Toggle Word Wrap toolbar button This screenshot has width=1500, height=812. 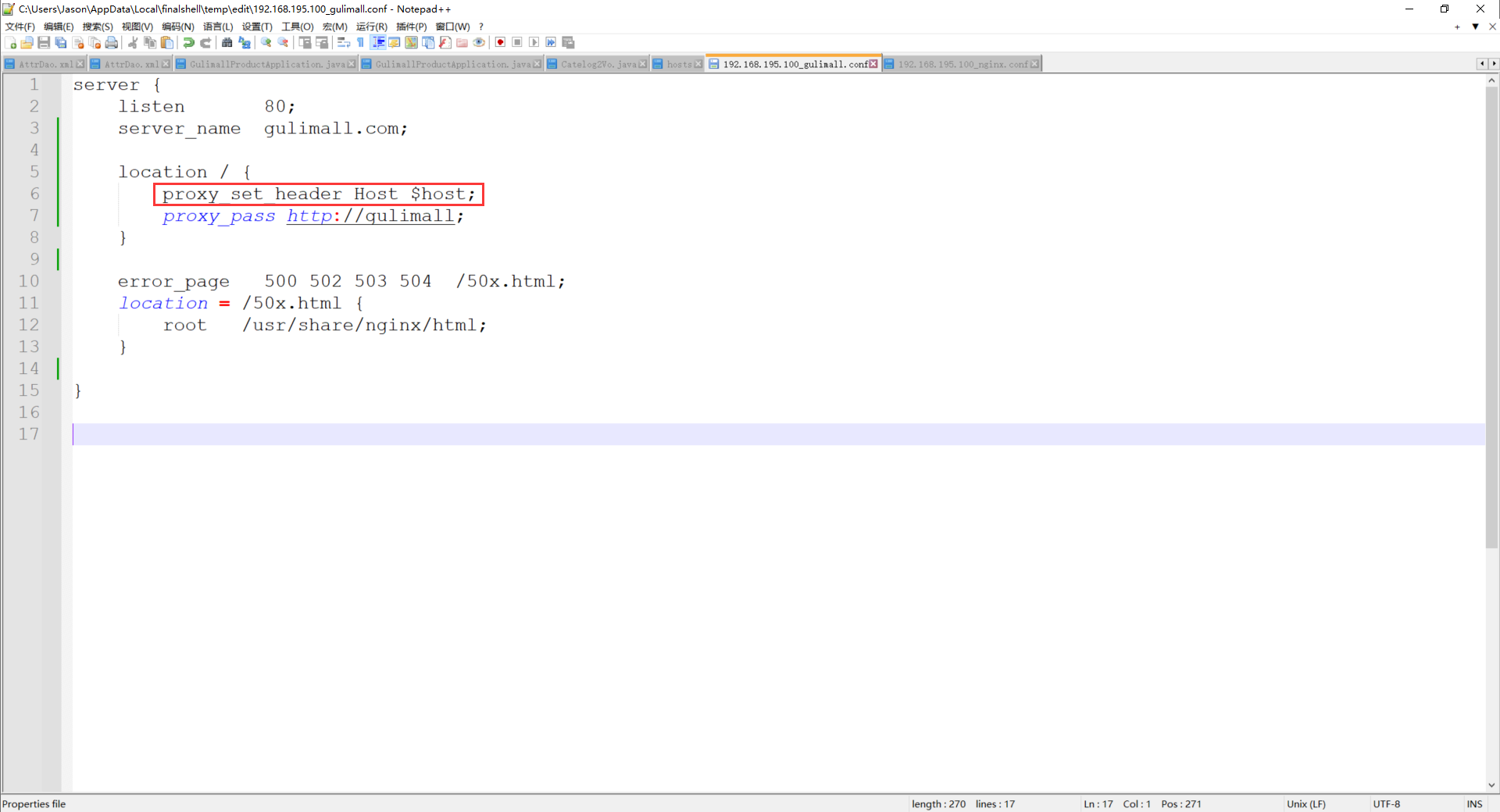(x=344, y=43)
